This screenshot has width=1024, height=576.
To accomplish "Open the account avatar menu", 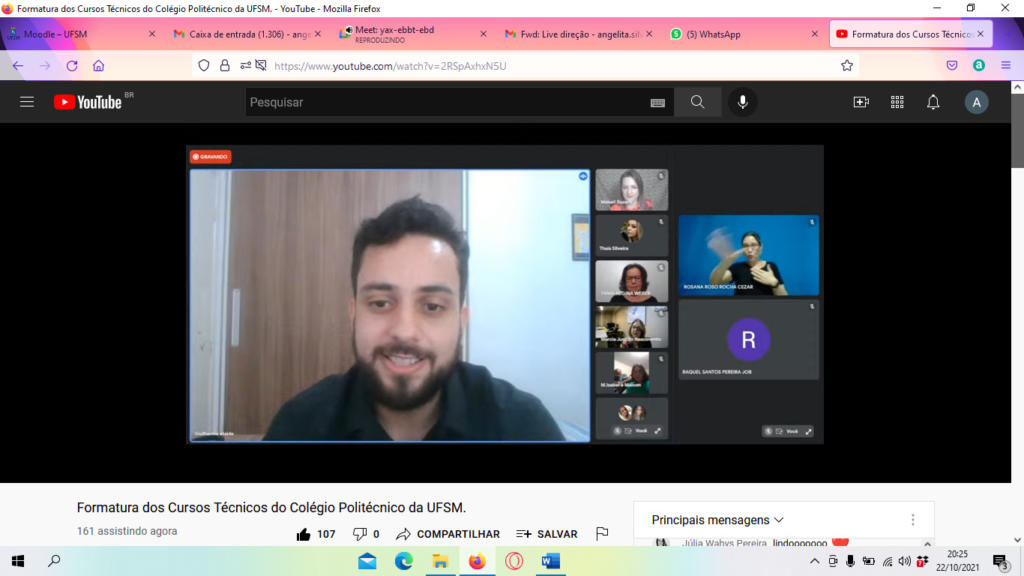I will [976, 102].
